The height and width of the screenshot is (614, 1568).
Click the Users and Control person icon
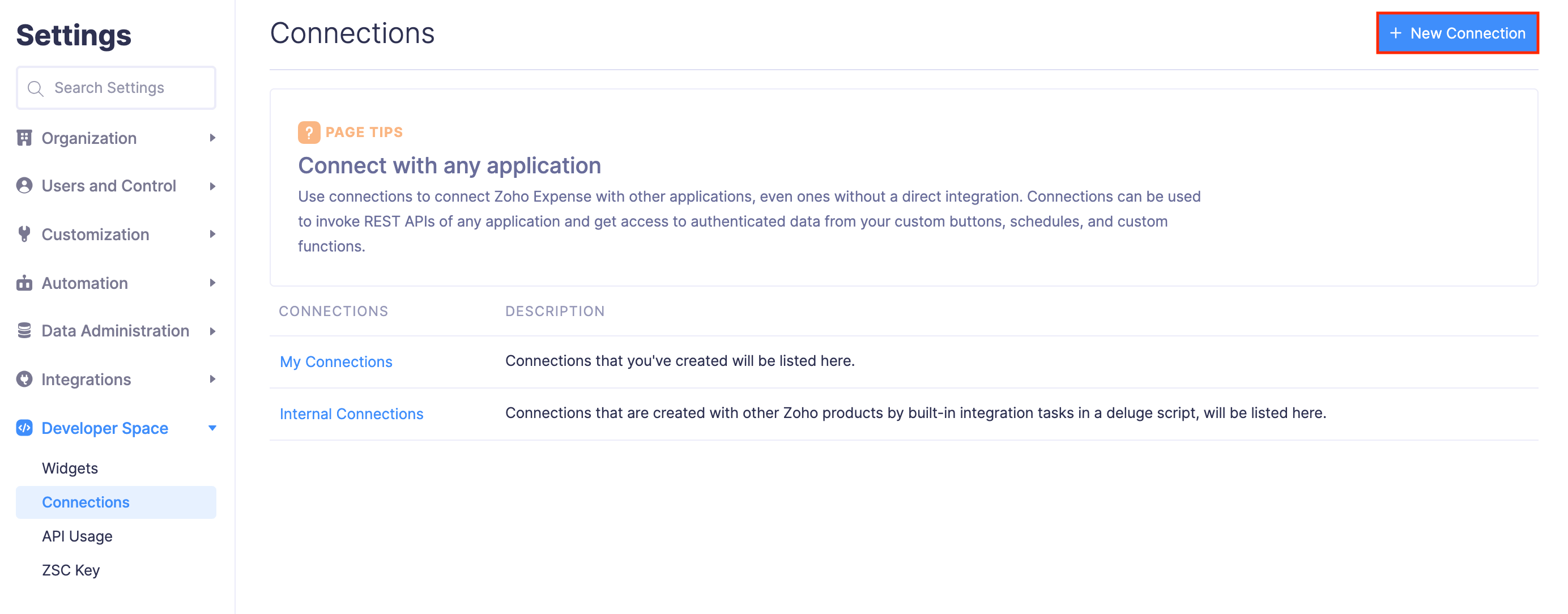tap(24, 186)
